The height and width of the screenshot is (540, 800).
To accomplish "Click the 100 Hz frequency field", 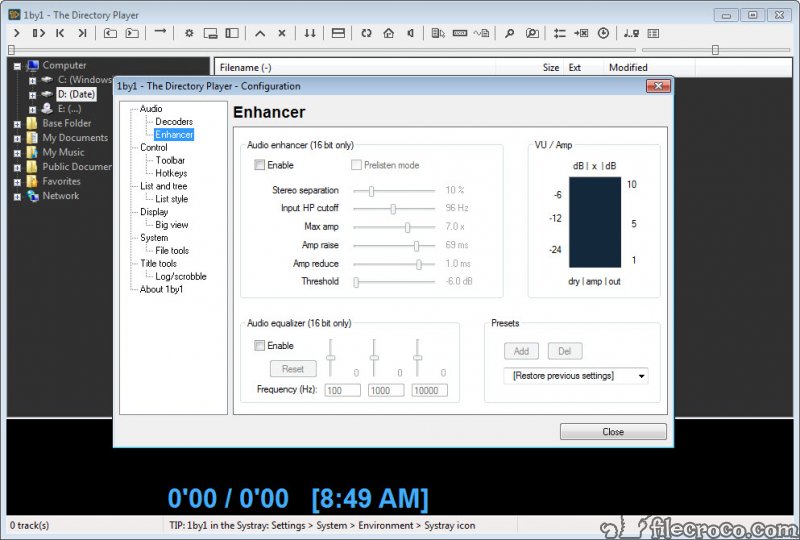I will click(x=342, y=390).
